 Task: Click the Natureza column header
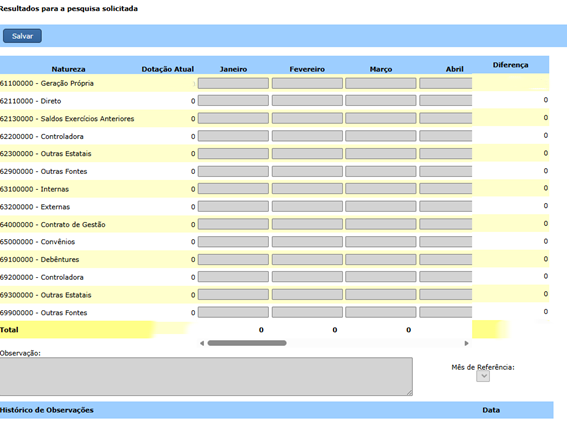click(x=68, y=69)
